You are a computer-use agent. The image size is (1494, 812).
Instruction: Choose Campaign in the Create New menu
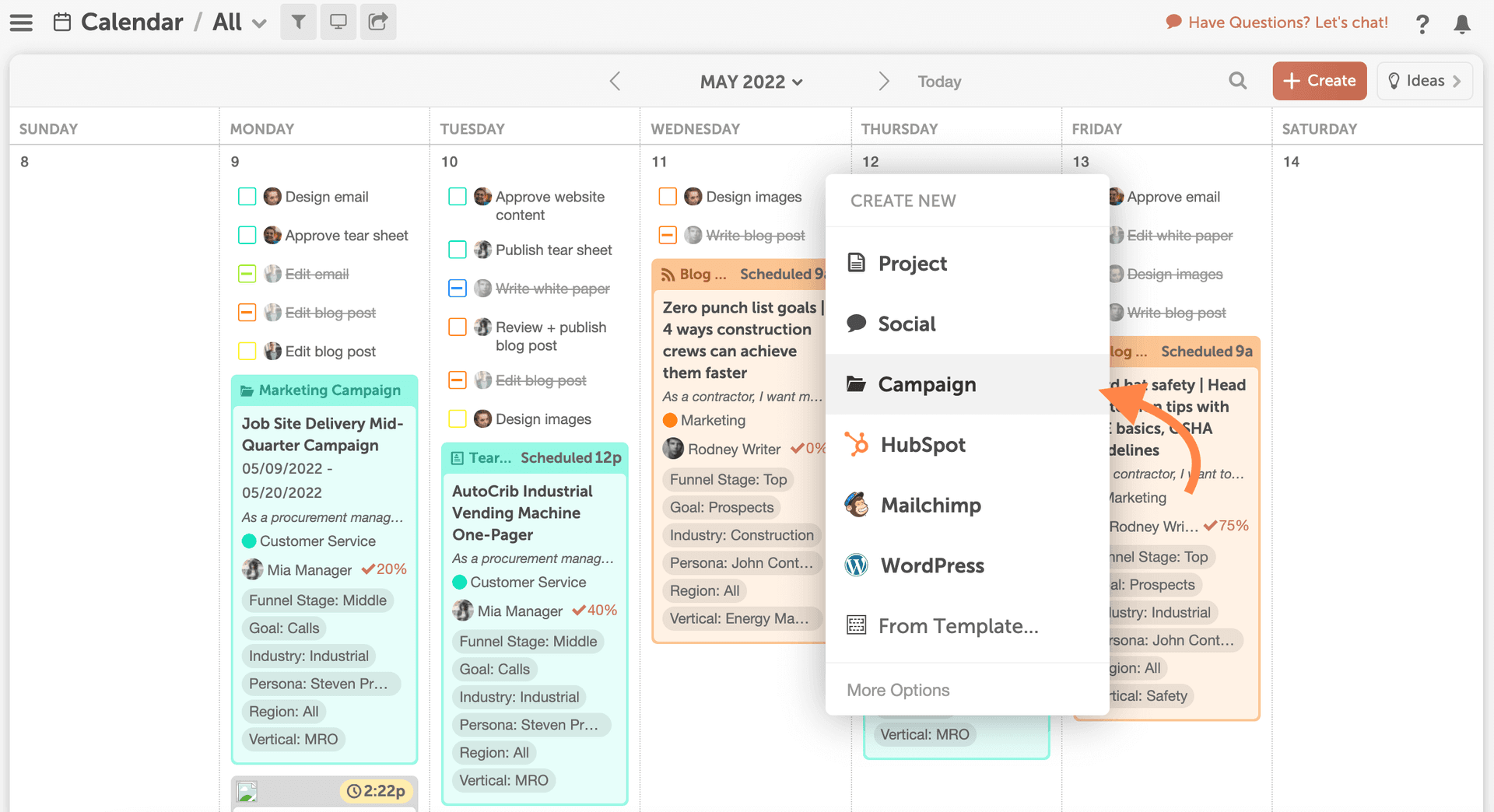(x=927, y=384)
